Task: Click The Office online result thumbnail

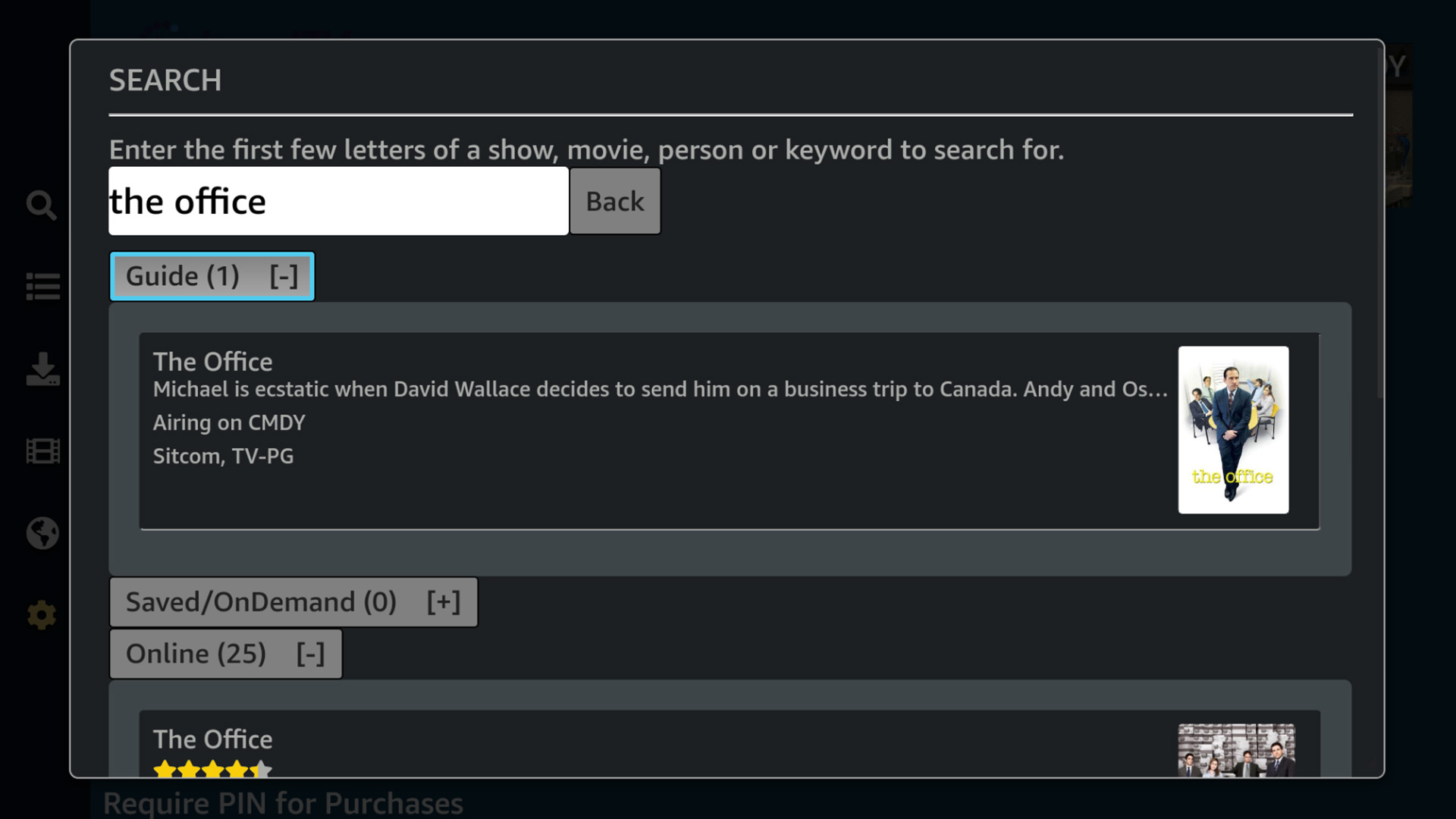Action: pos(1236,750)
